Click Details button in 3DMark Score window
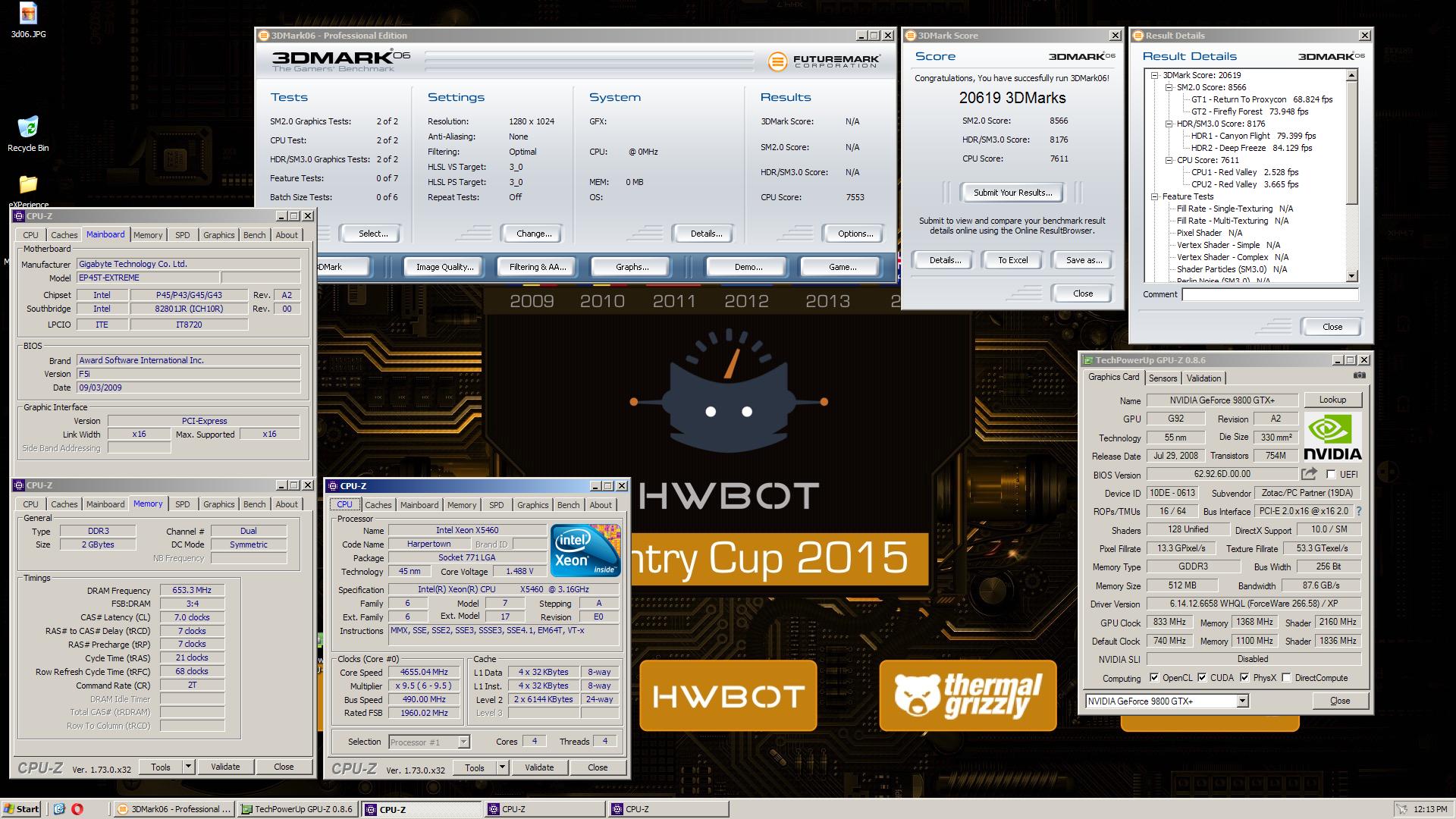Viewport: 1456px width, 819px height. click(945, 260)
